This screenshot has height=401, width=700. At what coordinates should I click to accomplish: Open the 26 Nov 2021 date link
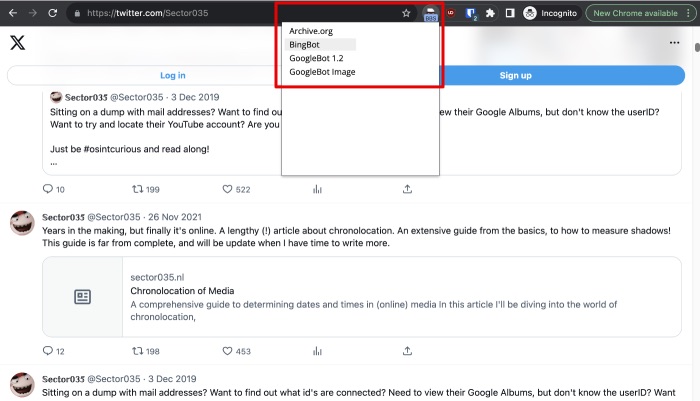tap(175, 217)
